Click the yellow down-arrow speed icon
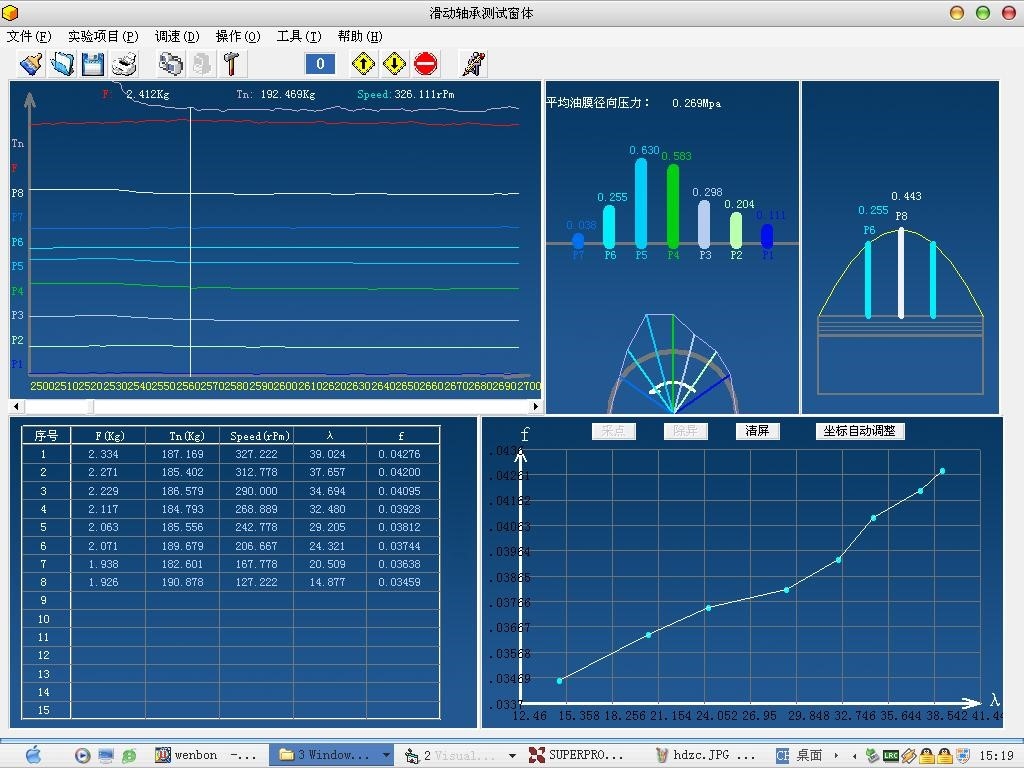Image resolution: width=1024 pixels, height=768 pixels. [395, 64]
